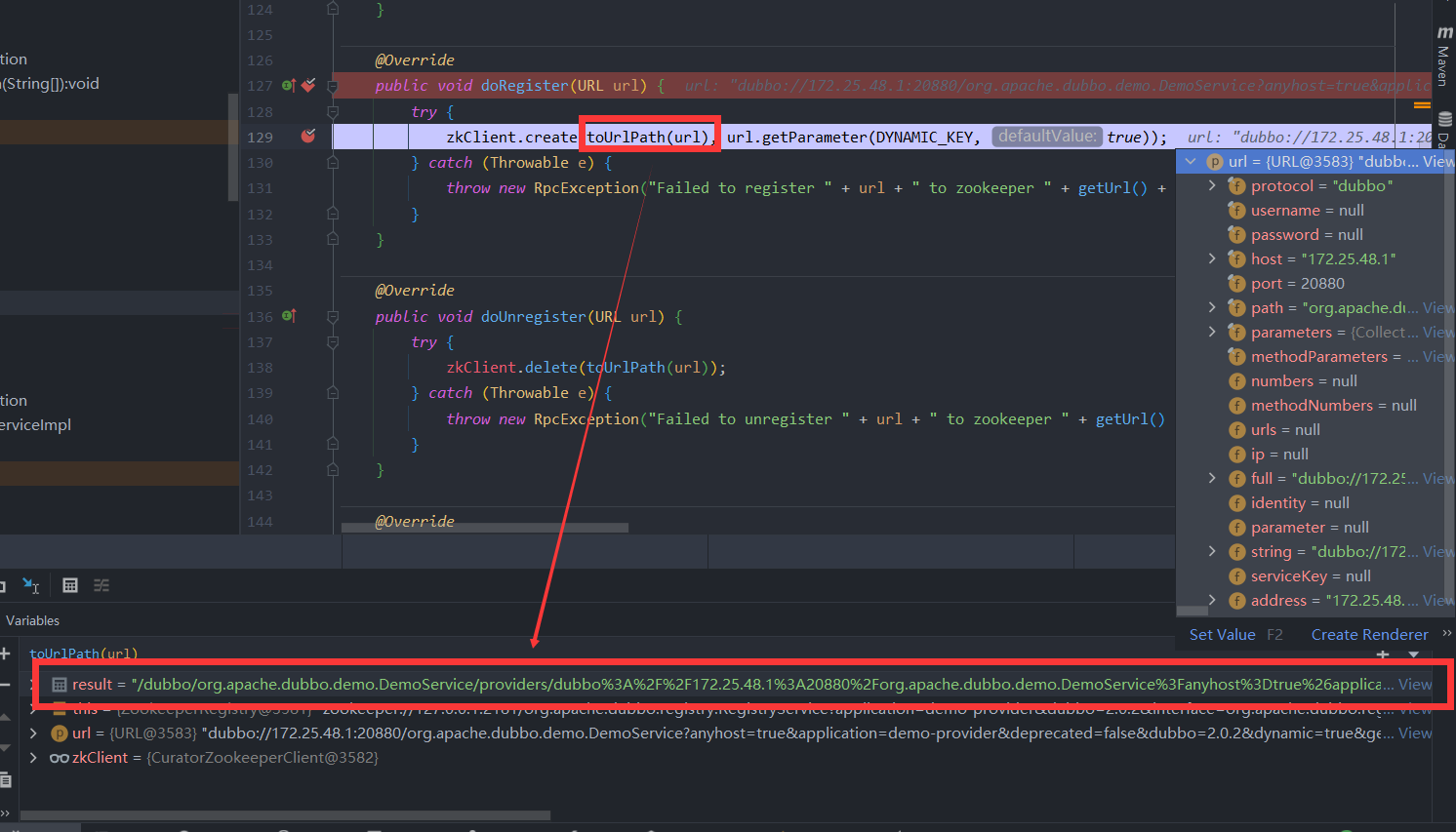Expand the protocol field in url popup
This screenshot has width=1456, height=832.
pyautogui.click(x=1212, y=185)
